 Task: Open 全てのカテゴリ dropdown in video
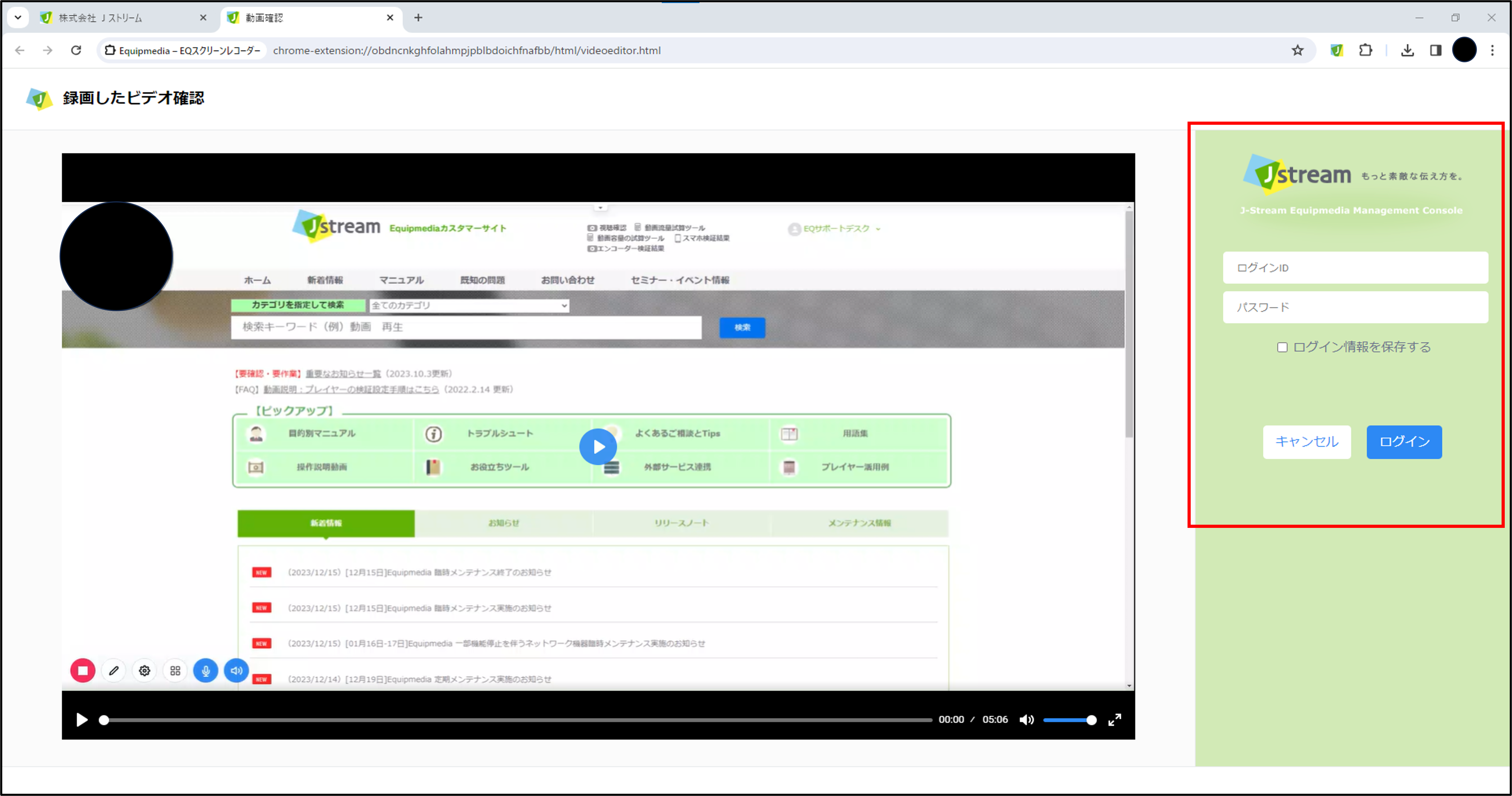click(469, 306)
